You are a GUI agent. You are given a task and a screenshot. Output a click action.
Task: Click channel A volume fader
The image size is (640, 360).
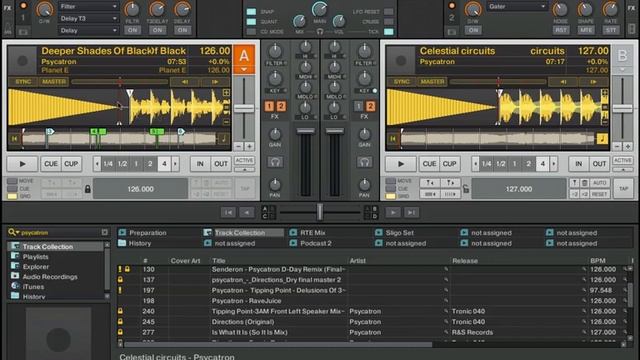click(x=305, y=131)
